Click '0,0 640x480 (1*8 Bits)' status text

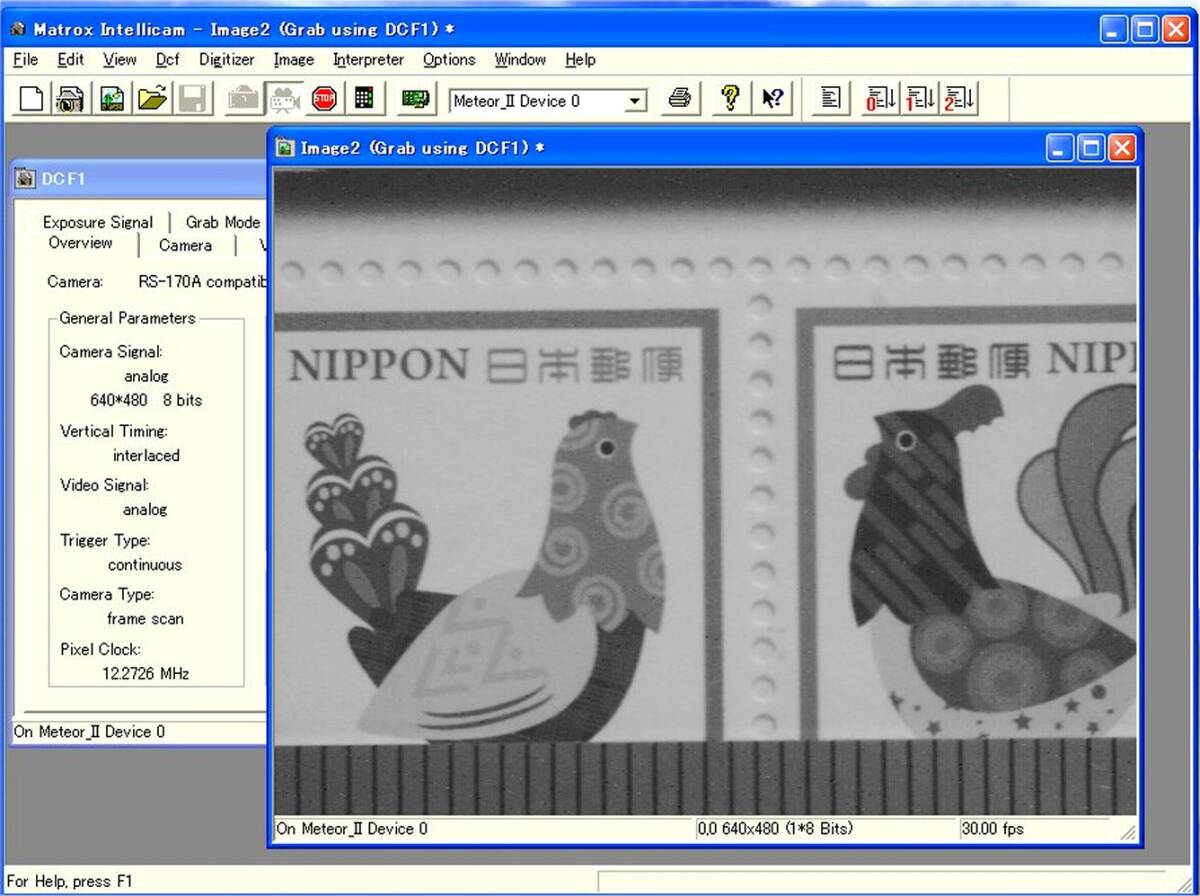pyautogui.click(x=775, y=829)
